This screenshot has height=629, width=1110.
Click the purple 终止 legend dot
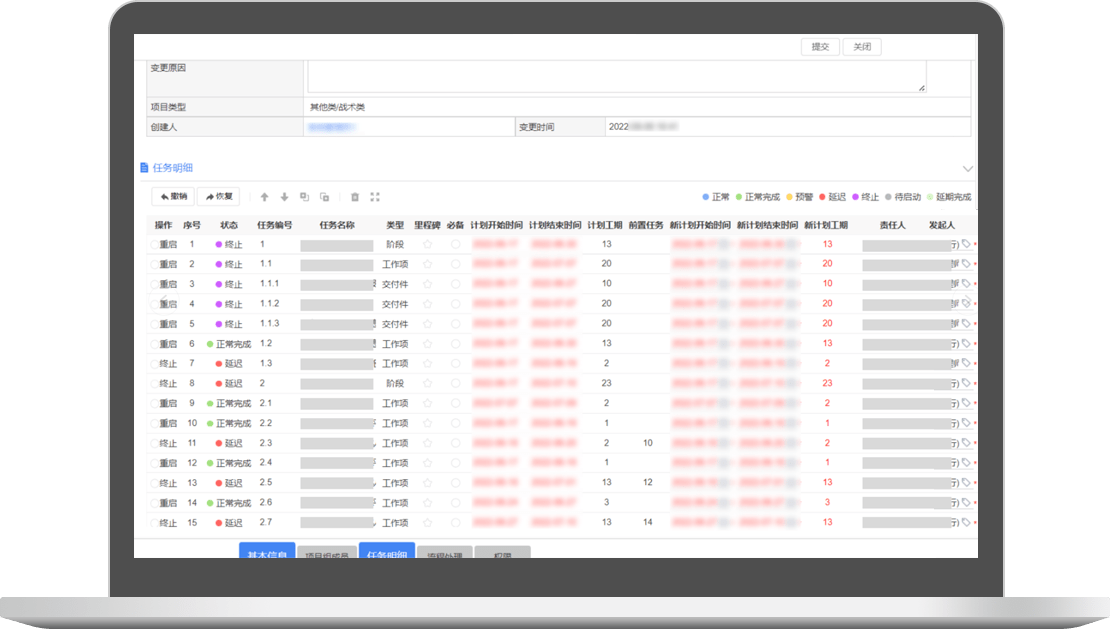point(855,197)
